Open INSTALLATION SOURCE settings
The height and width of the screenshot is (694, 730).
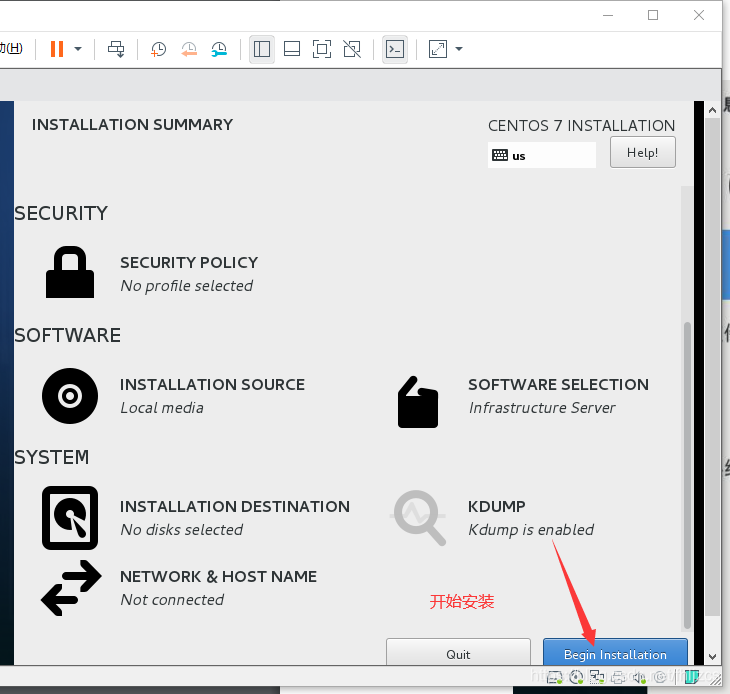(212, 384)
